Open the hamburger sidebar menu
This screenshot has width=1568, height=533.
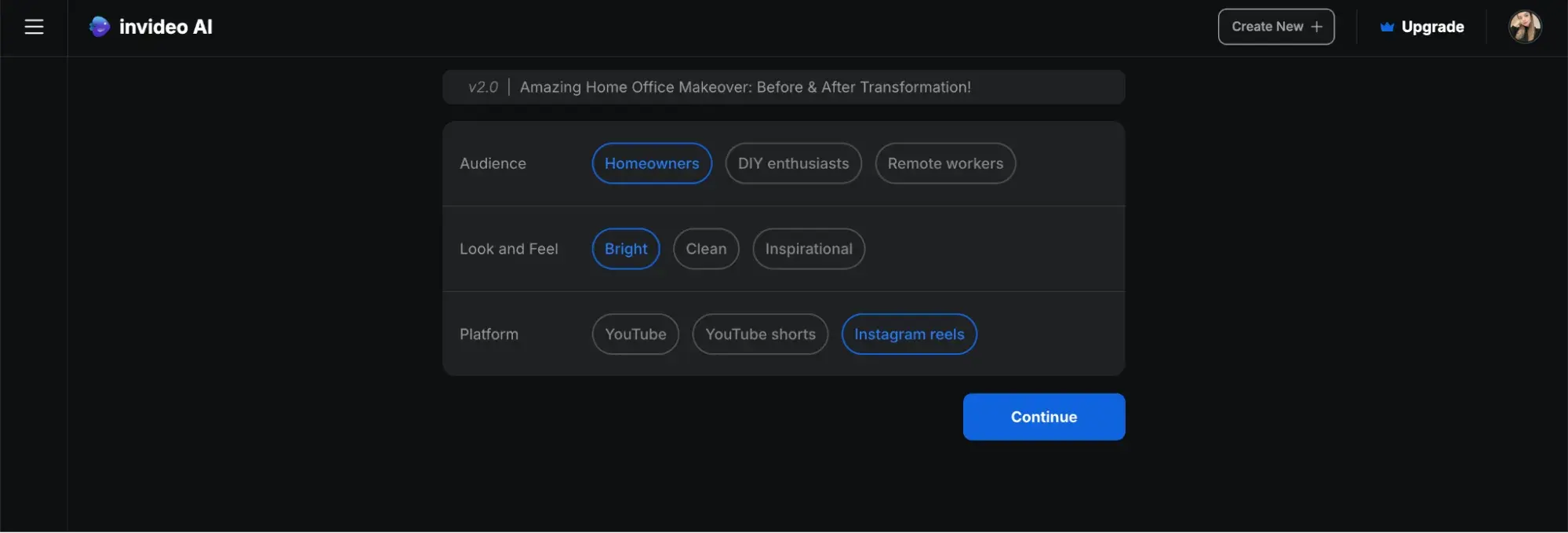tap(34, 27)
